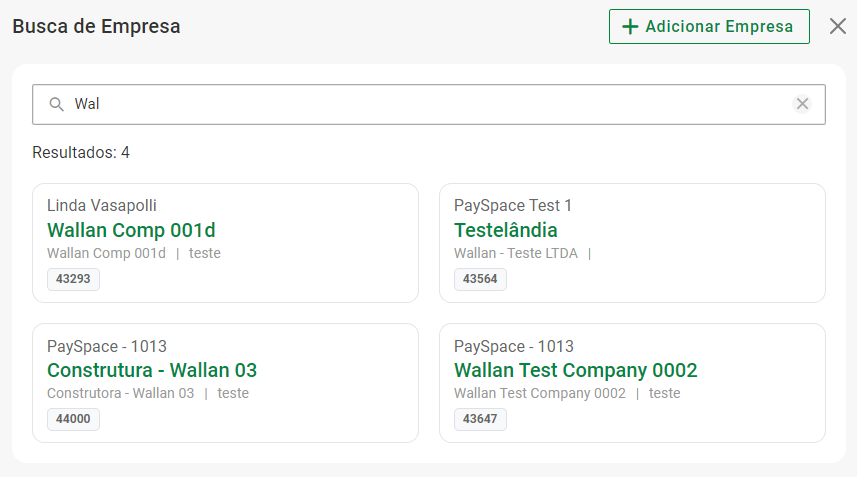The width and height of the screenshot is (857, 477).
Task: Open the Wallan Comp 001d company
Action: (x=131, y=230)
